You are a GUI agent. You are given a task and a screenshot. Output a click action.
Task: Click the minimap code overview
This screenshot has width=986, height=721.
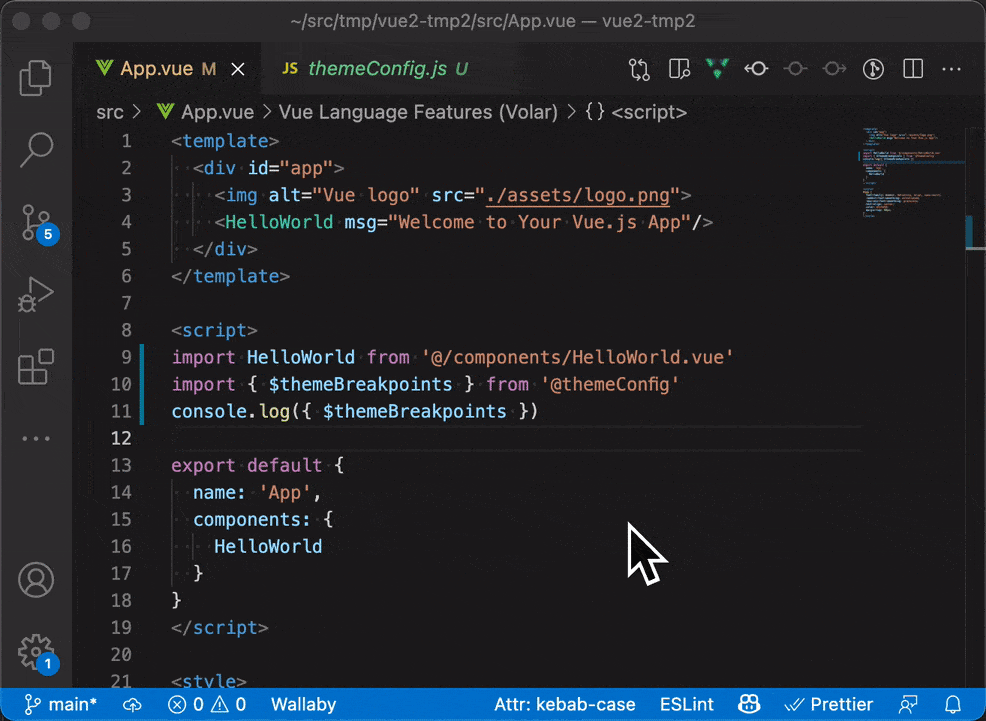[911, 173]
